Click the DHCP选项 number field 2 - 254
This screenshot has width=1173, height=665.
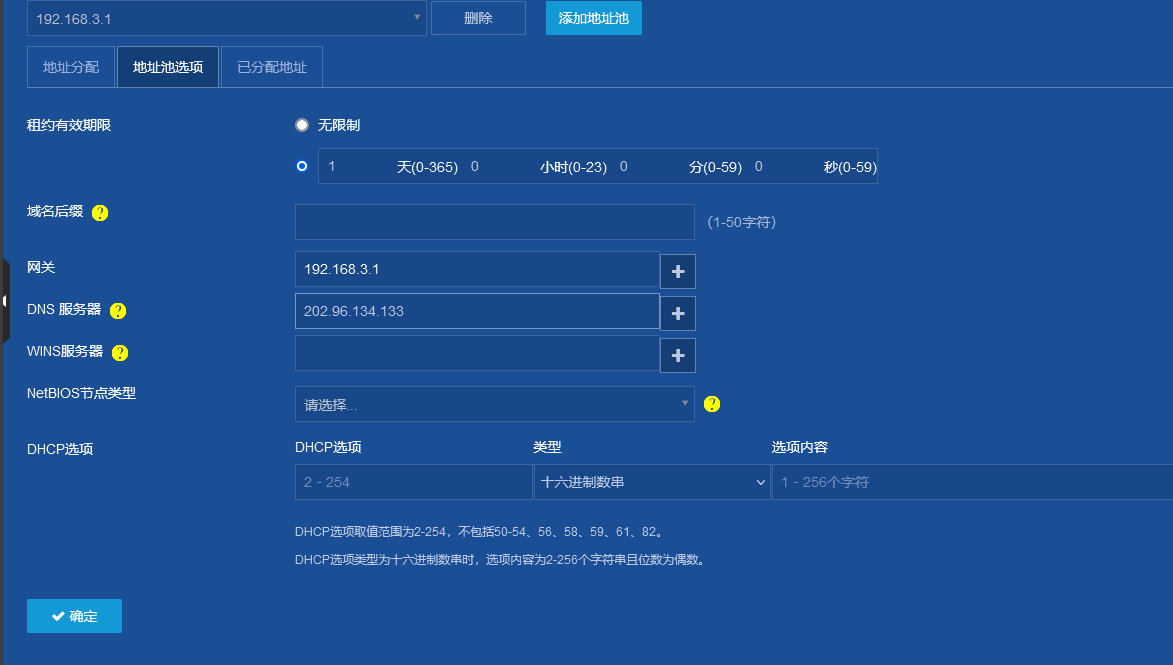414,482
